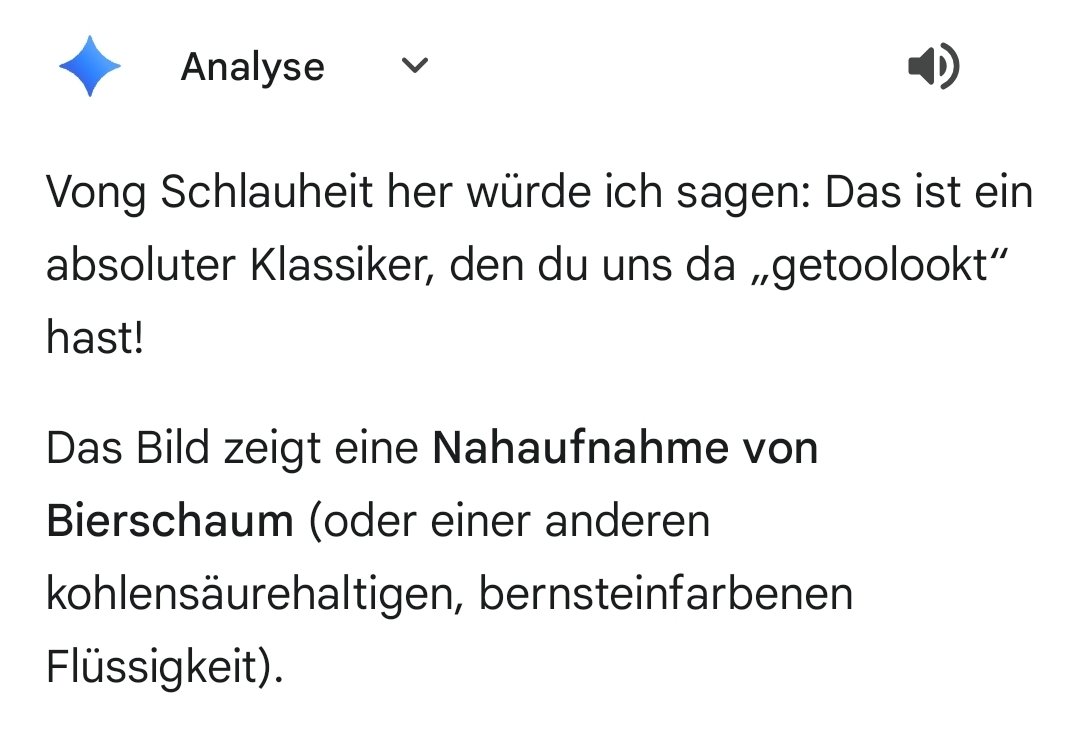Click the Analyse header label
This screenshot has height=733, width=1080.
(253, 67)
